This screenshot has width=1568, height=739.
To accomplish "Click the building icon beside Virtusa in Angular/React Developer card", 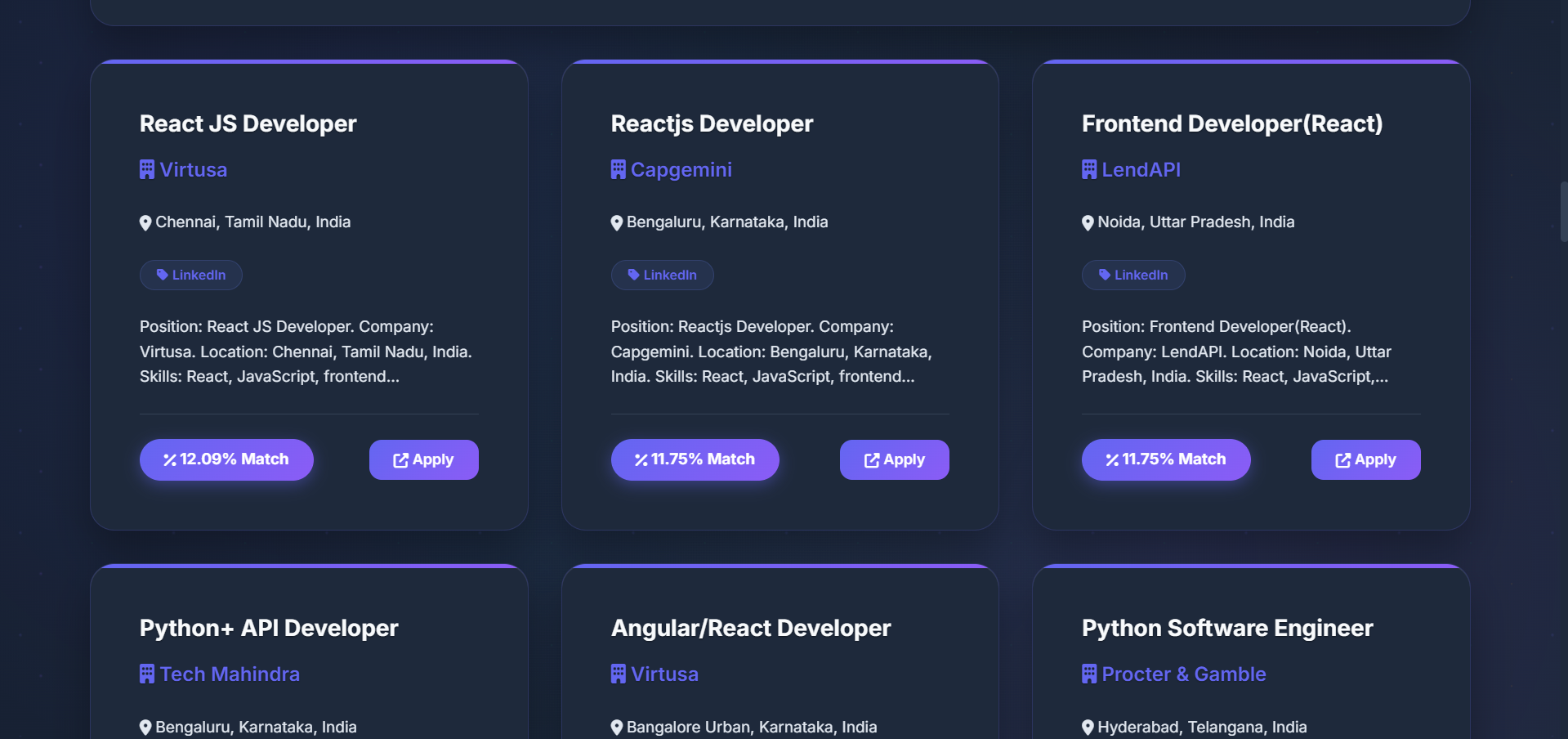I will (619, 674).
